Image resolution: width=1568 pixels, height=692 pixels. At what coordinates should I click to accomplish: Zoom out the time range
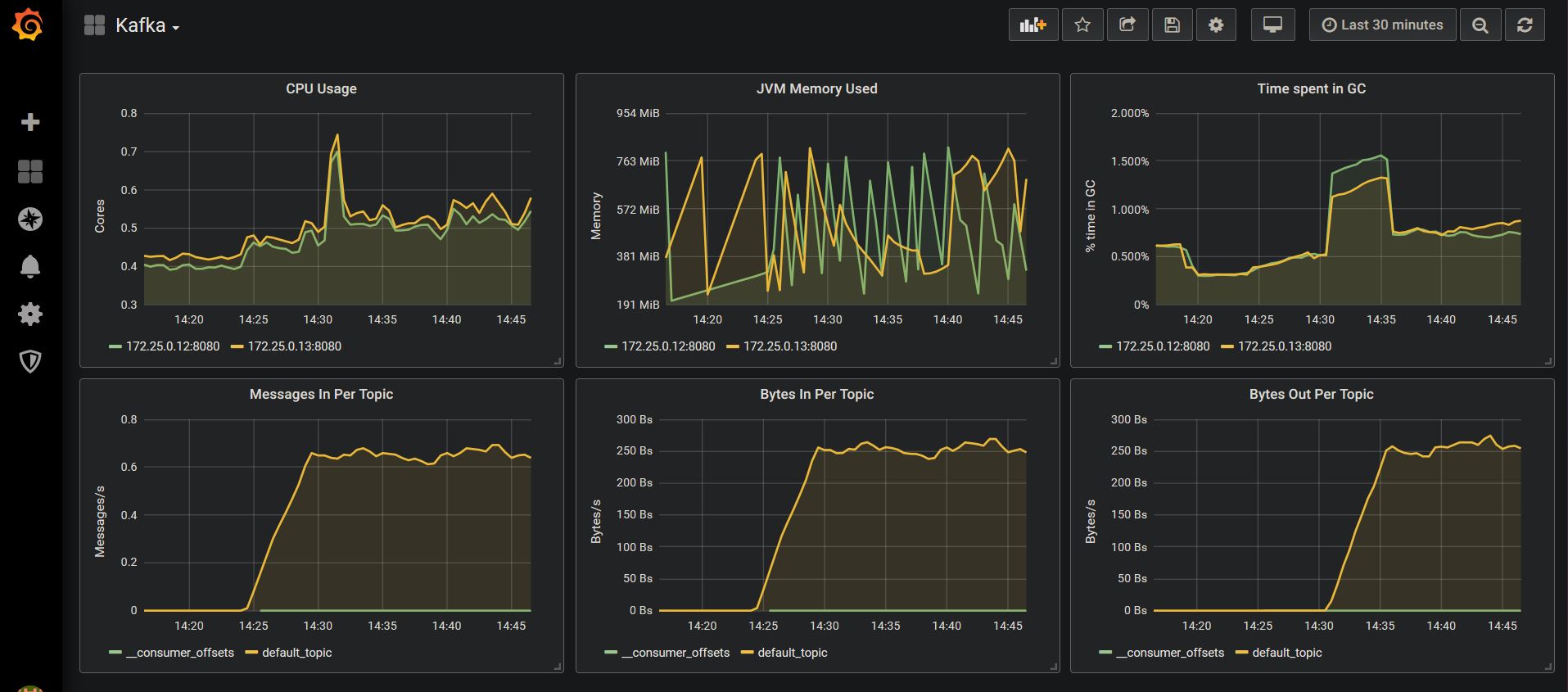click(1480, 25)
